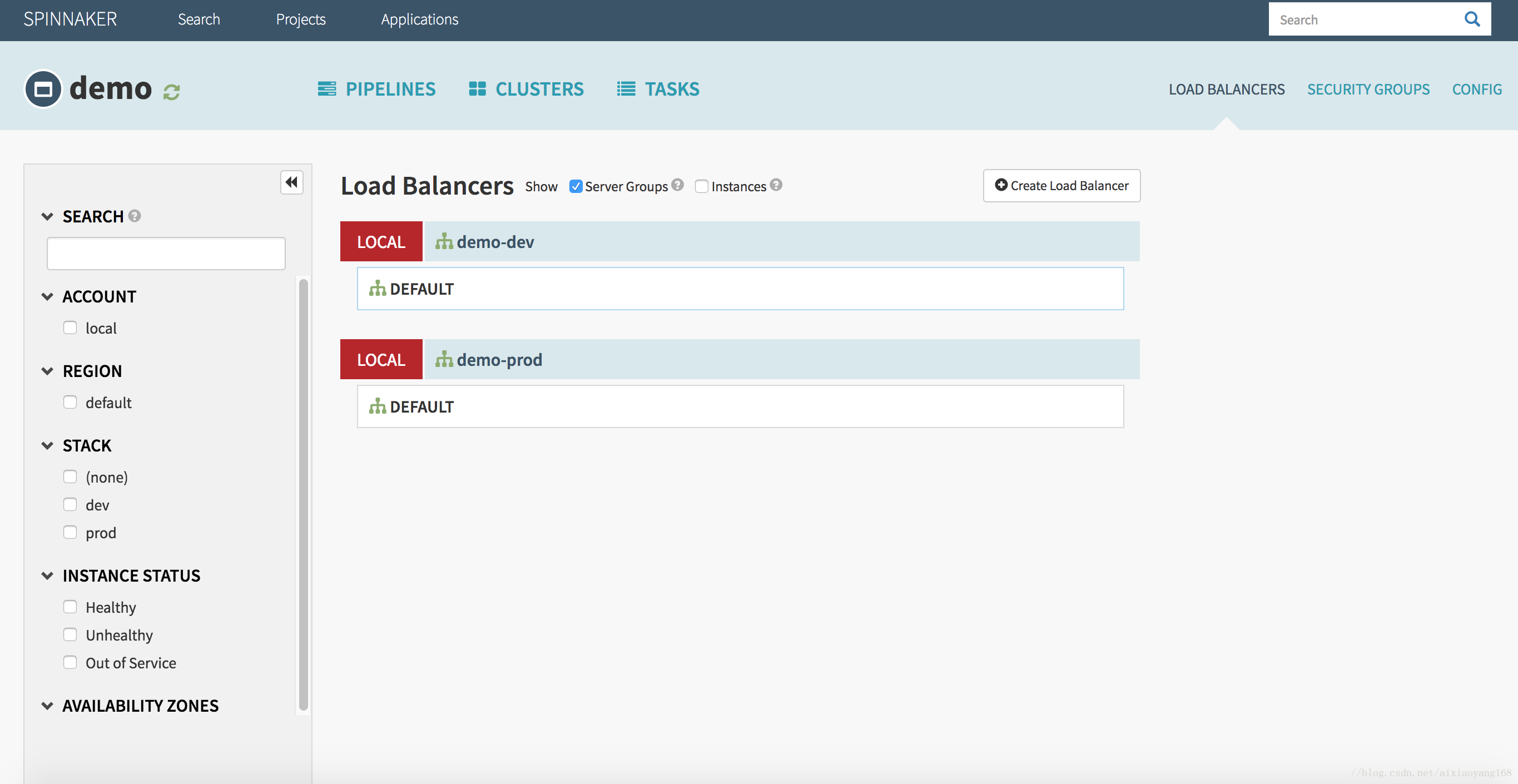Click the Clusters grid icon
Viewport: 1518px width, 784px height.
click(477, 88)
